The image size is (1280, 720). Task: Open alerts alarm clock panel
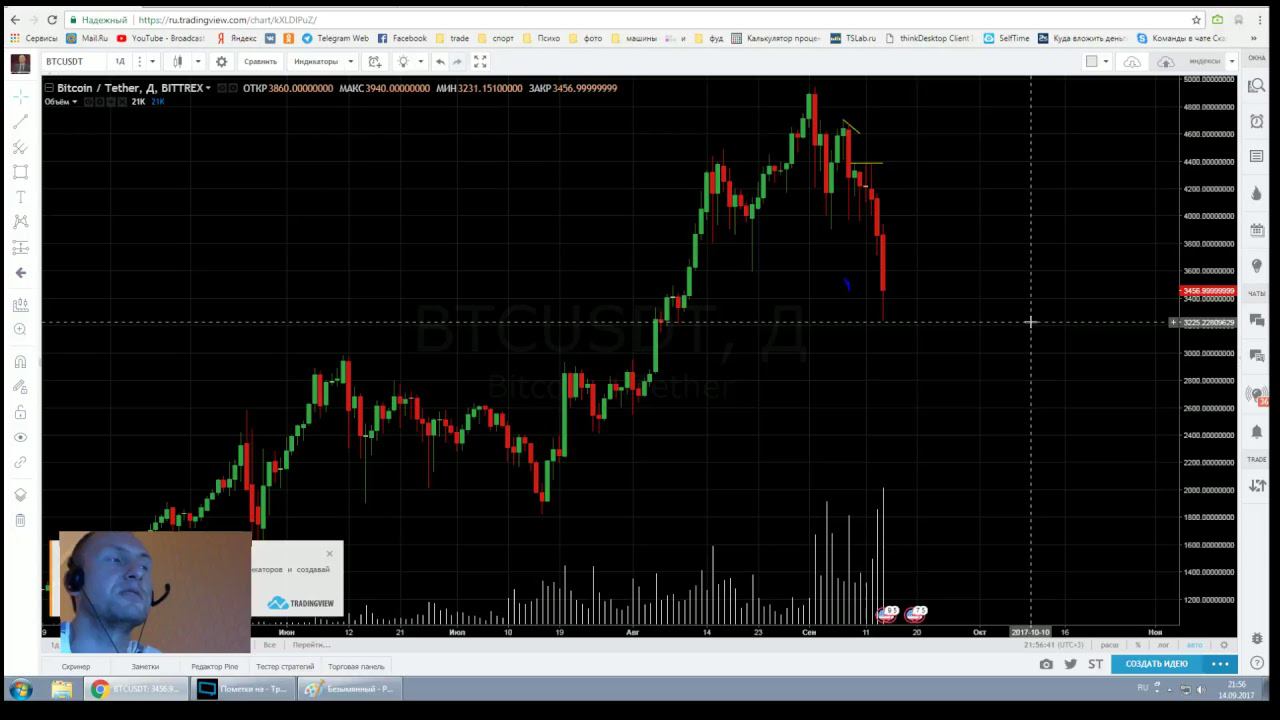coord(1257,121)
